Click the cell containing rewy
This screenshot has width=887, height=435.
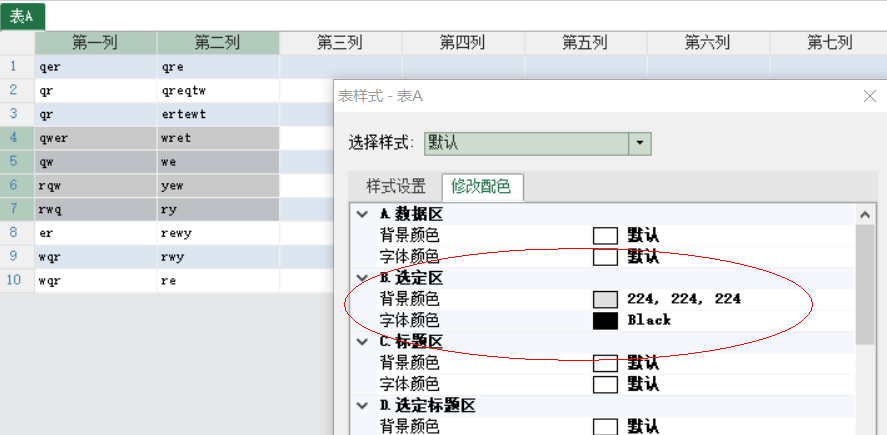(x=218, y=233)
